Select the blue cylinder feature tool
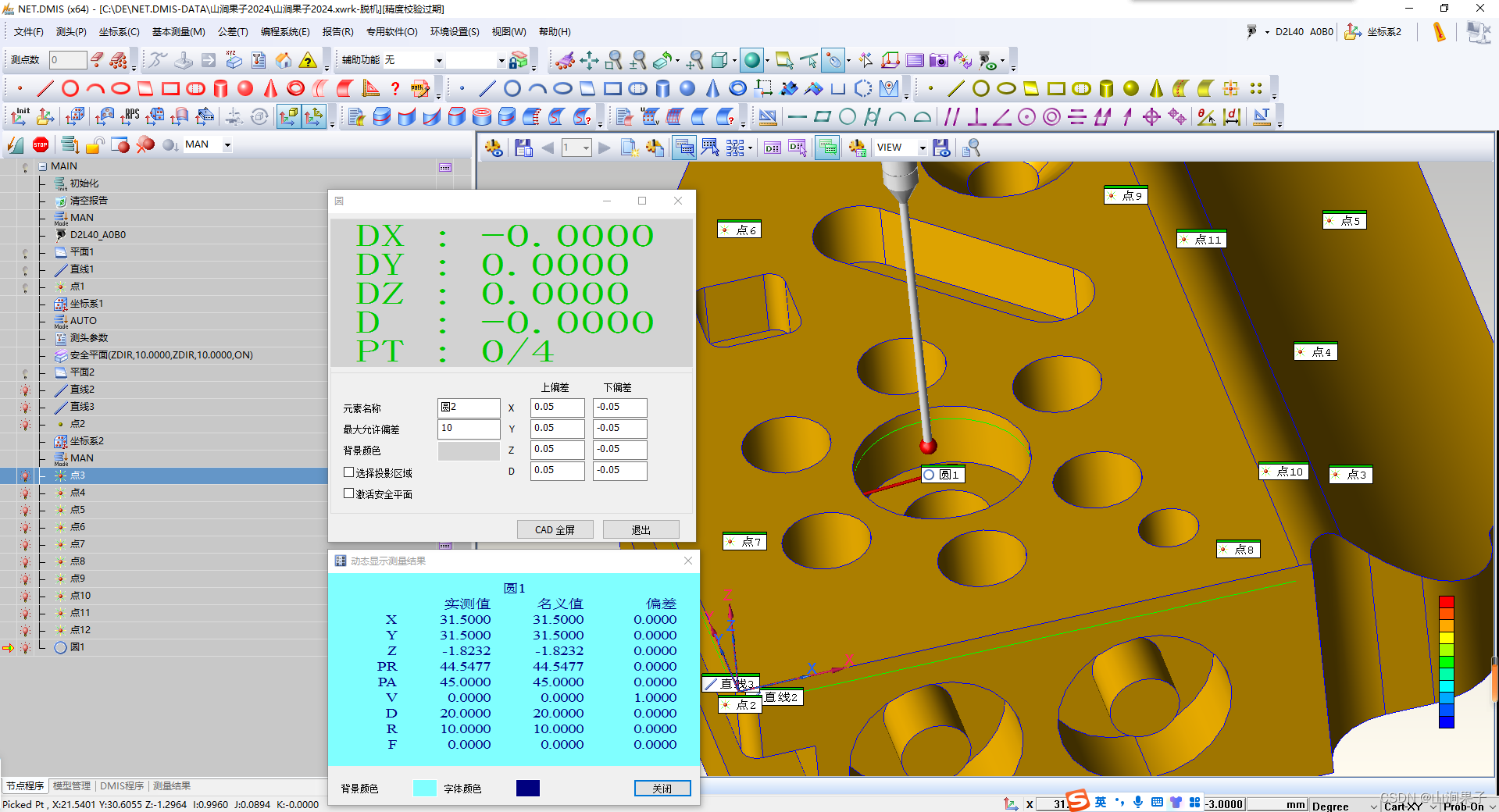Viewport: 1499px width, 812px height. click(662, 88)
